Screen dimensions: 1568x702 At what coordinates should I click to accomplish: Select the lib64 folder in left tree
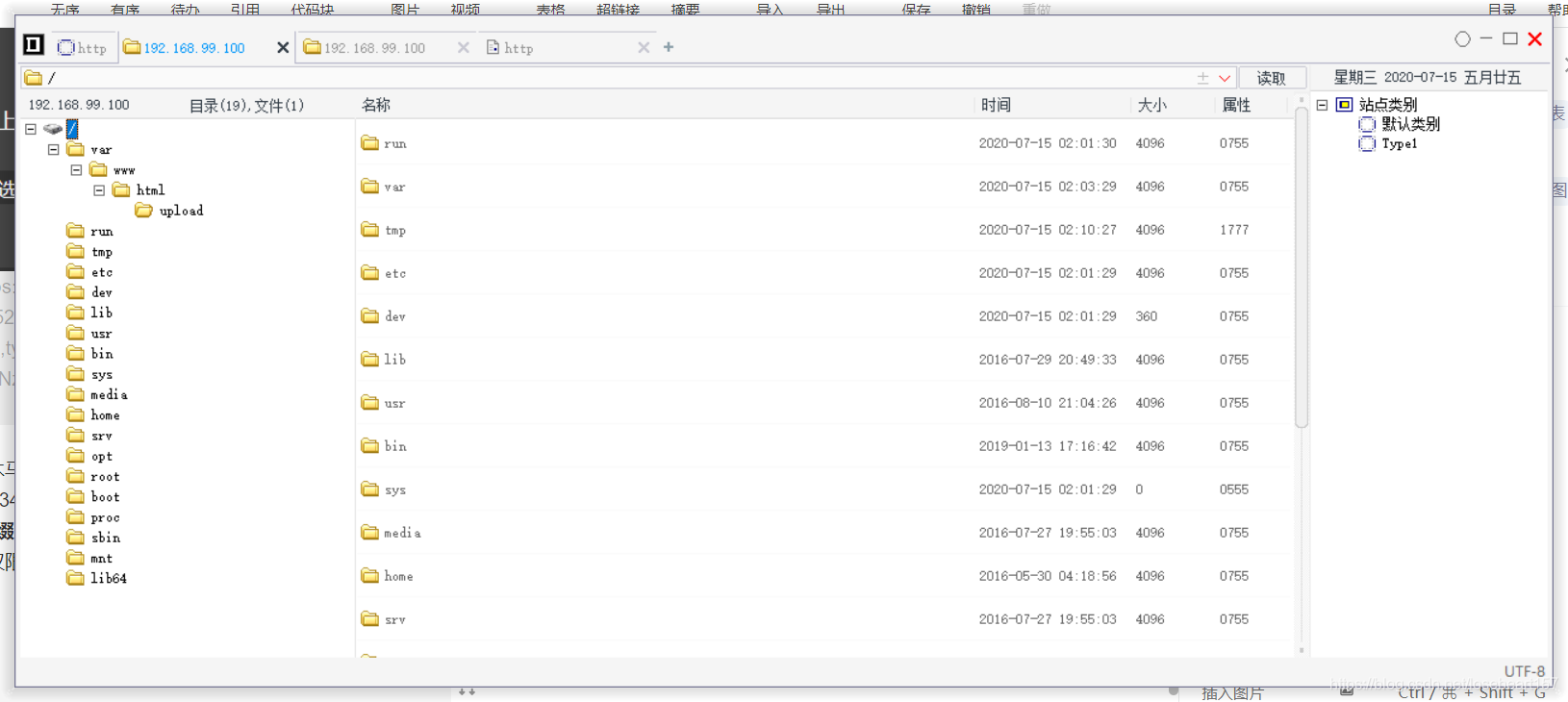click(109, 579)
